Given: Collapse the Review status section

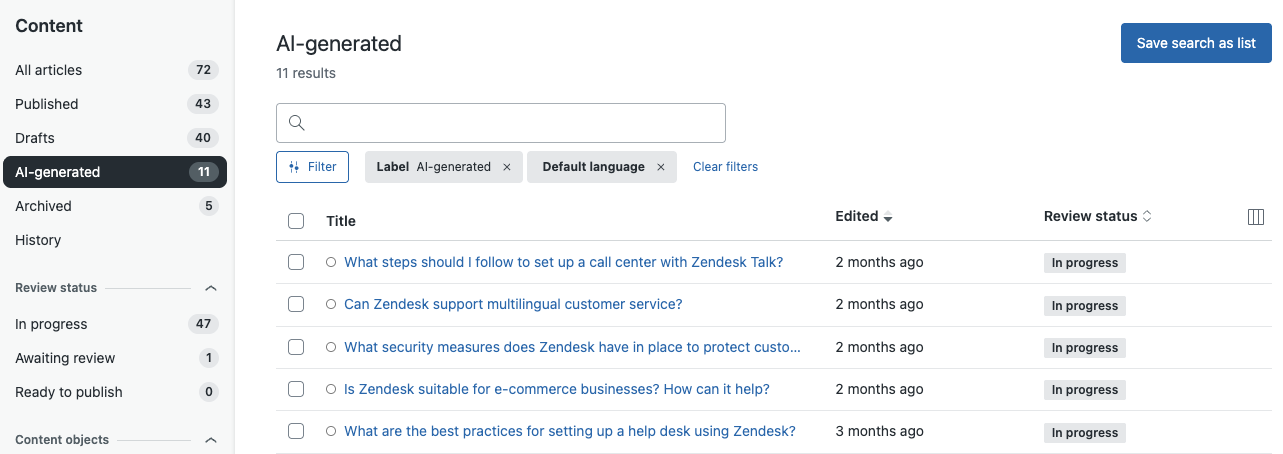Looking at the screenshot, I should pyautogui.click(x=211, y=288).
